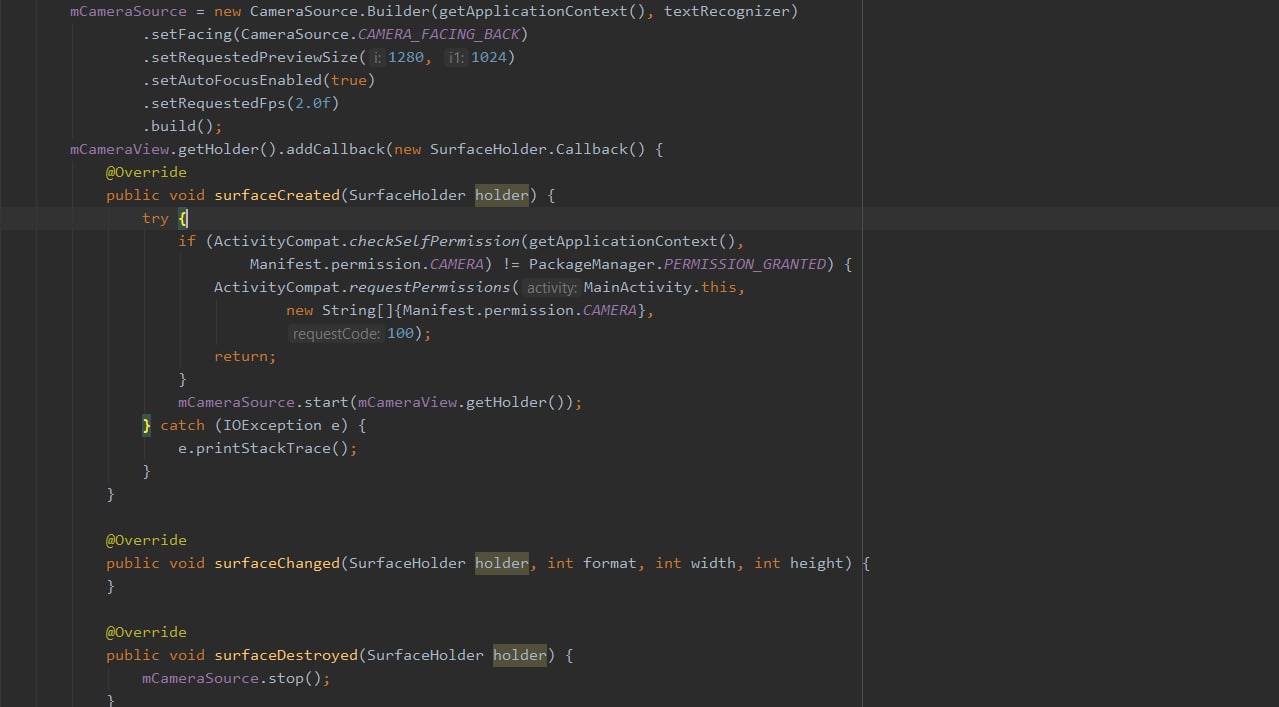Screen dimensions: 1279x707
Task: Click the surfaceChanged method name
Action: pyautogui.click(x=277, y=563)
